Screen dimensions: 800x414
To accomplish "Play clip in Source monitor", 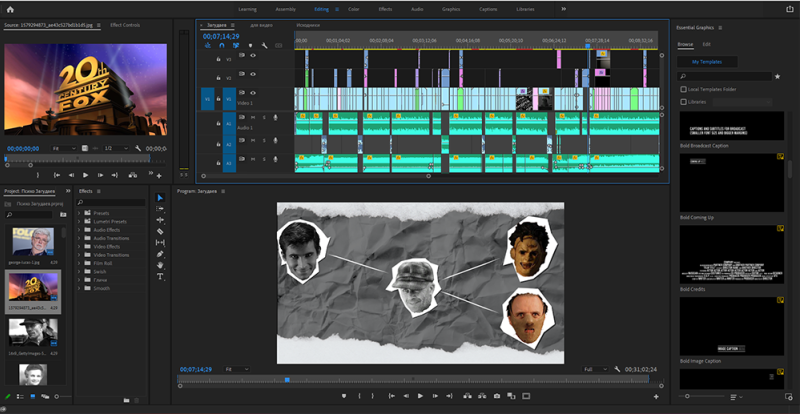I will pyautogui.click(x=86, y=175).
